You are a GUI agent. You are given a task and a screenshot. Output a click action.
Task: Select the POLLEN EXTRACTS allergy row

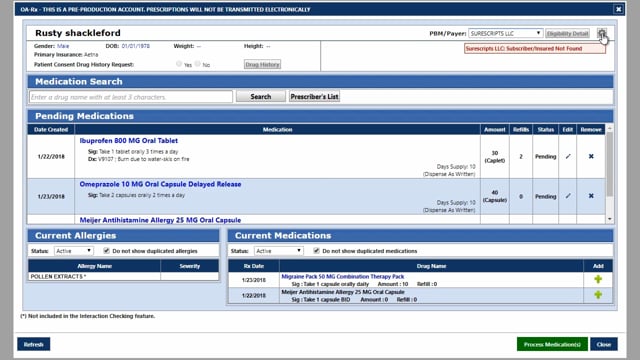point(123,276)
